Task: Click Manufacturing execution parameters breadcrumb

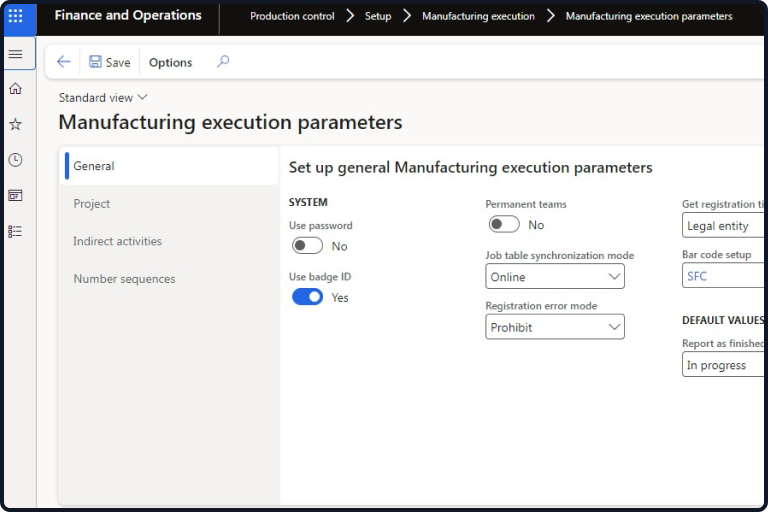Action: point(649,16)
